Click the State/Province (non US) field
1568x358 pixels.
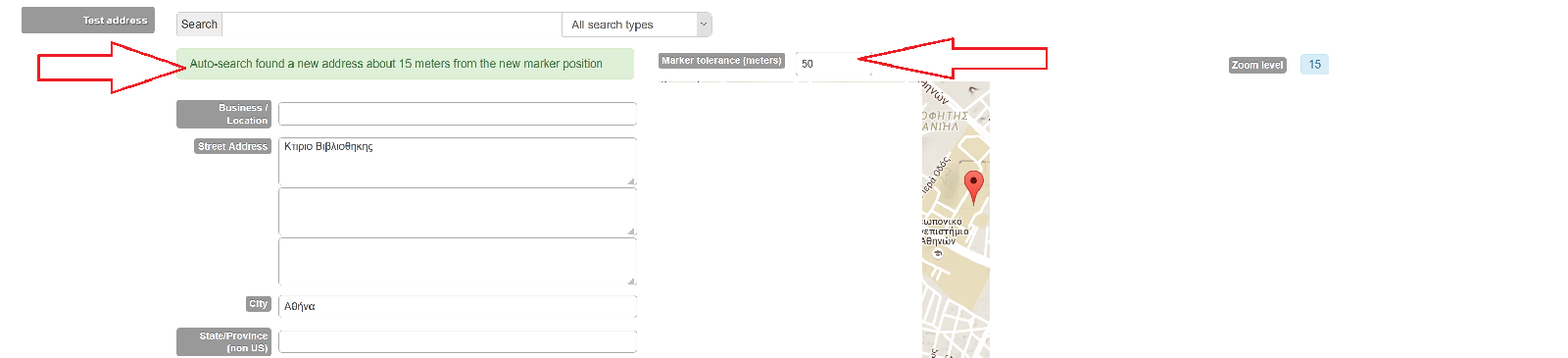point(458,341)
